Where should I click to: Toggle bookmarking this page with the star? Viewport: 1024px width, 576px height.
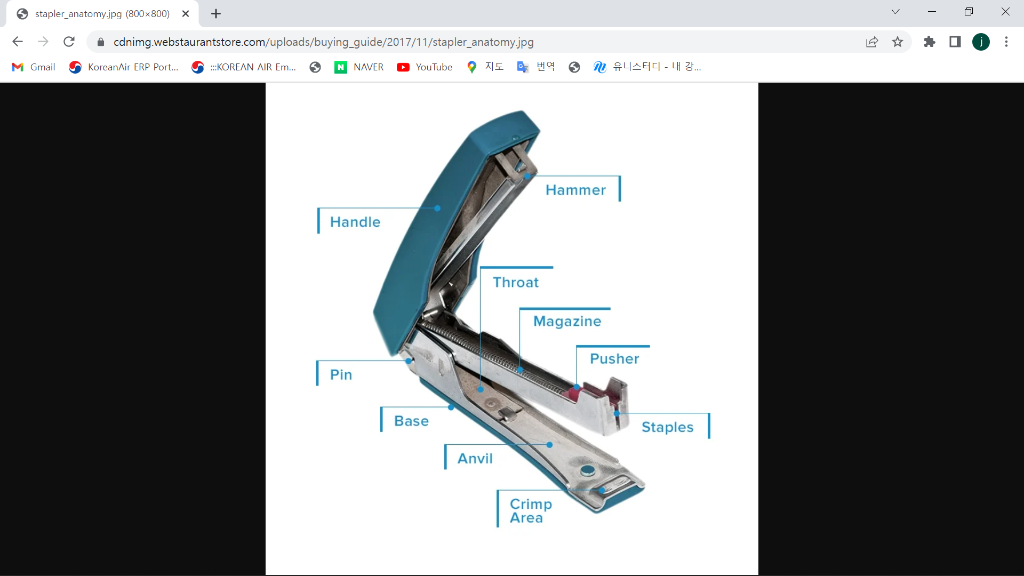[x=897, y=43]
